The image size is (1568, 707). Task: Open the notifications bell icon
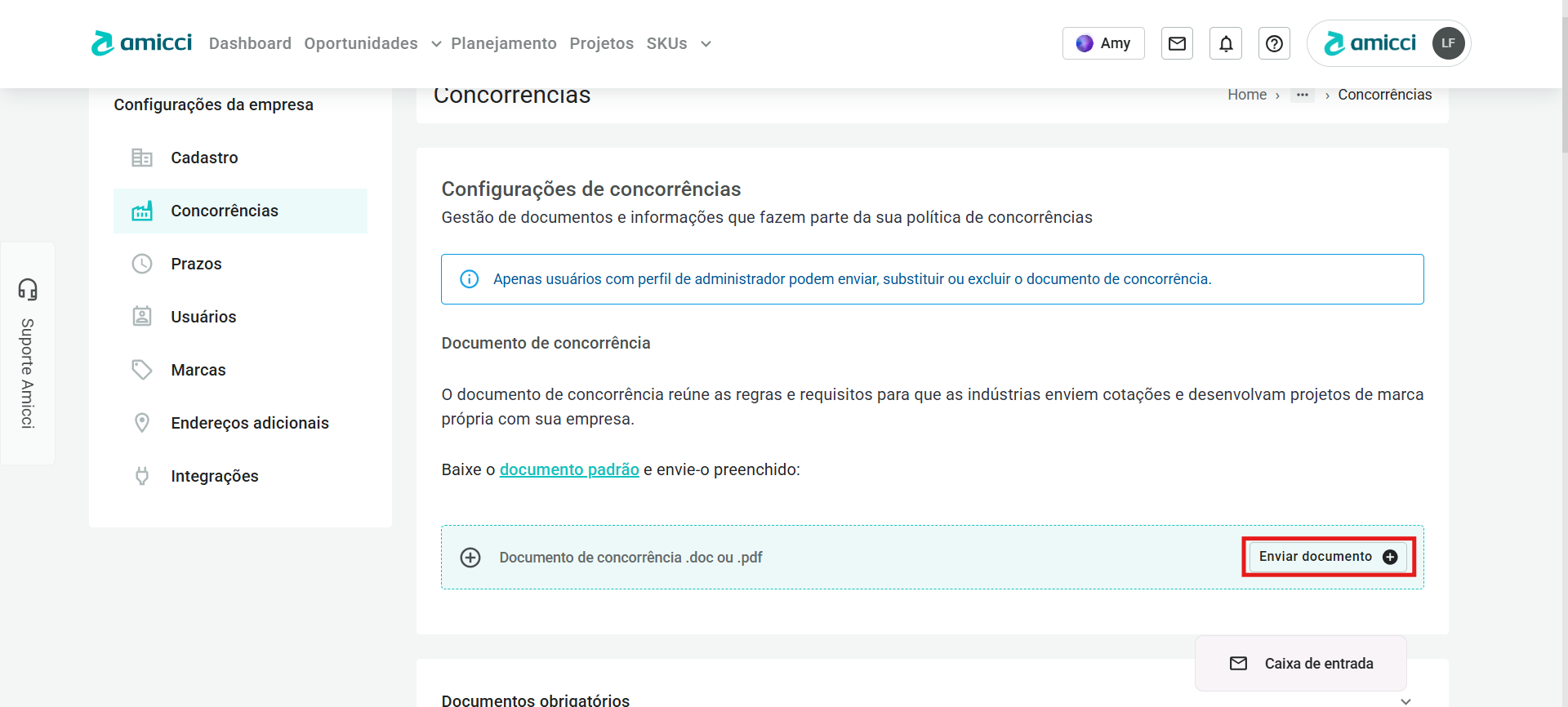click(x=1226, y=43)
